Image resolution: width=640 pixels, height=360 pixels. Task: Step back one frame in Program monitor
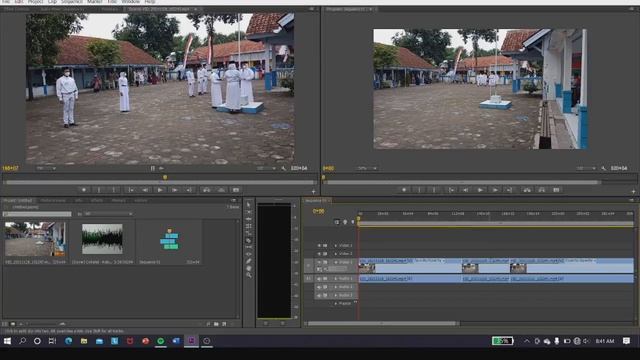click(466, 190)
